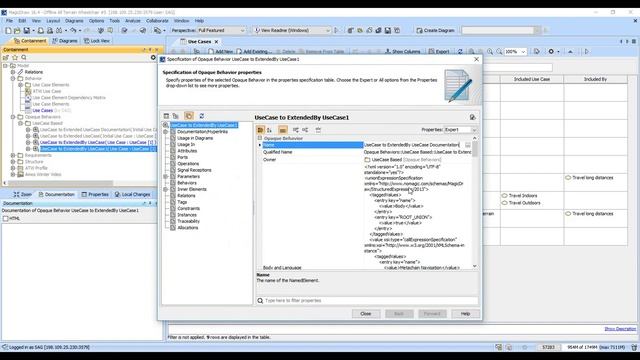Image resolution: width=640 pixels, height=360 pixels.
Task: Toggle the HTML checkbox in Documentation panel
Action: [x=6, y=219]
